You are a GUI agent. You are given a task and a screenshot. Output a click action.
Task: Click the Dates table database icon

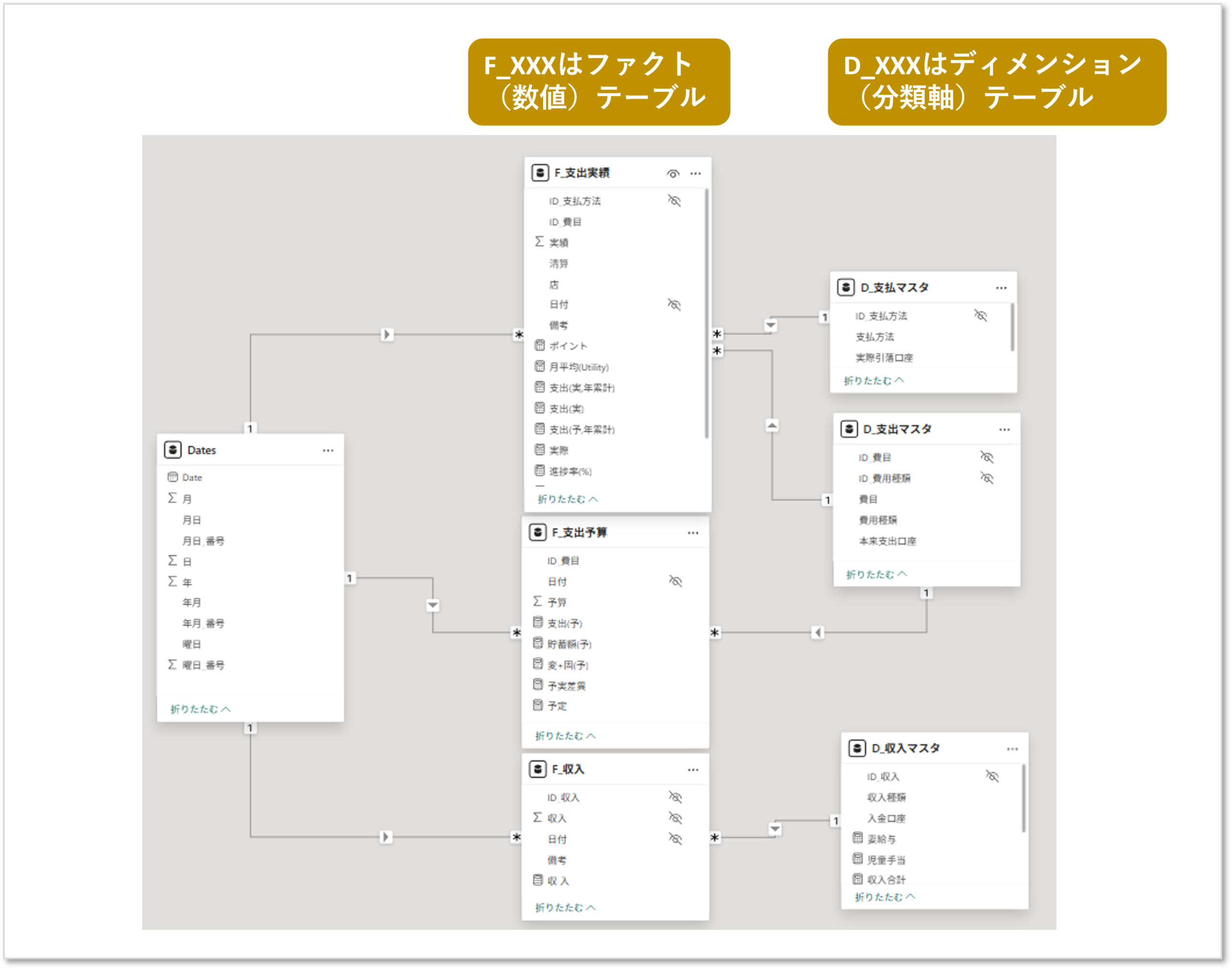pyautogui.click(x=172, y=450)
